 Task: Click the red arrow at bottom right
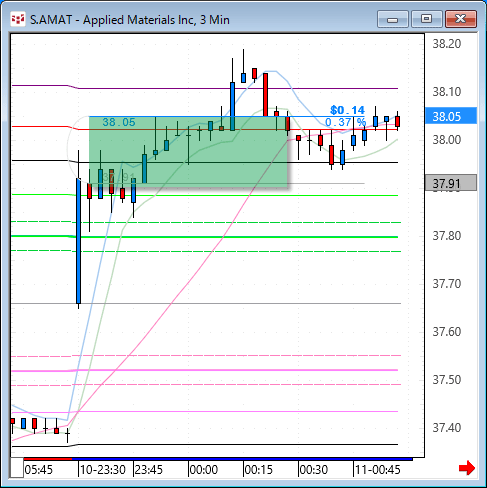(467, 468)
